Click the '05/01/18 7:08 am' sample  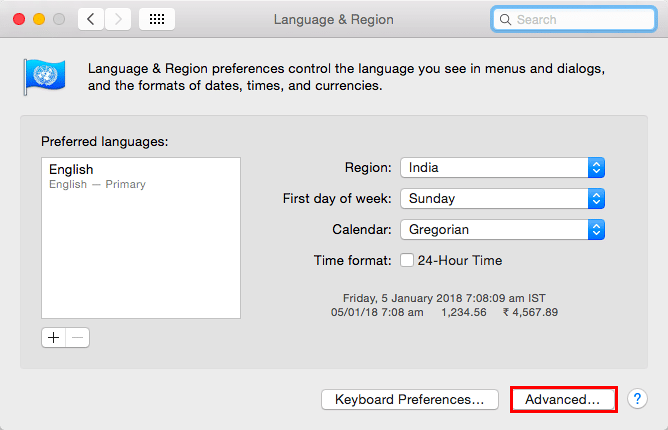click(377, 312)
